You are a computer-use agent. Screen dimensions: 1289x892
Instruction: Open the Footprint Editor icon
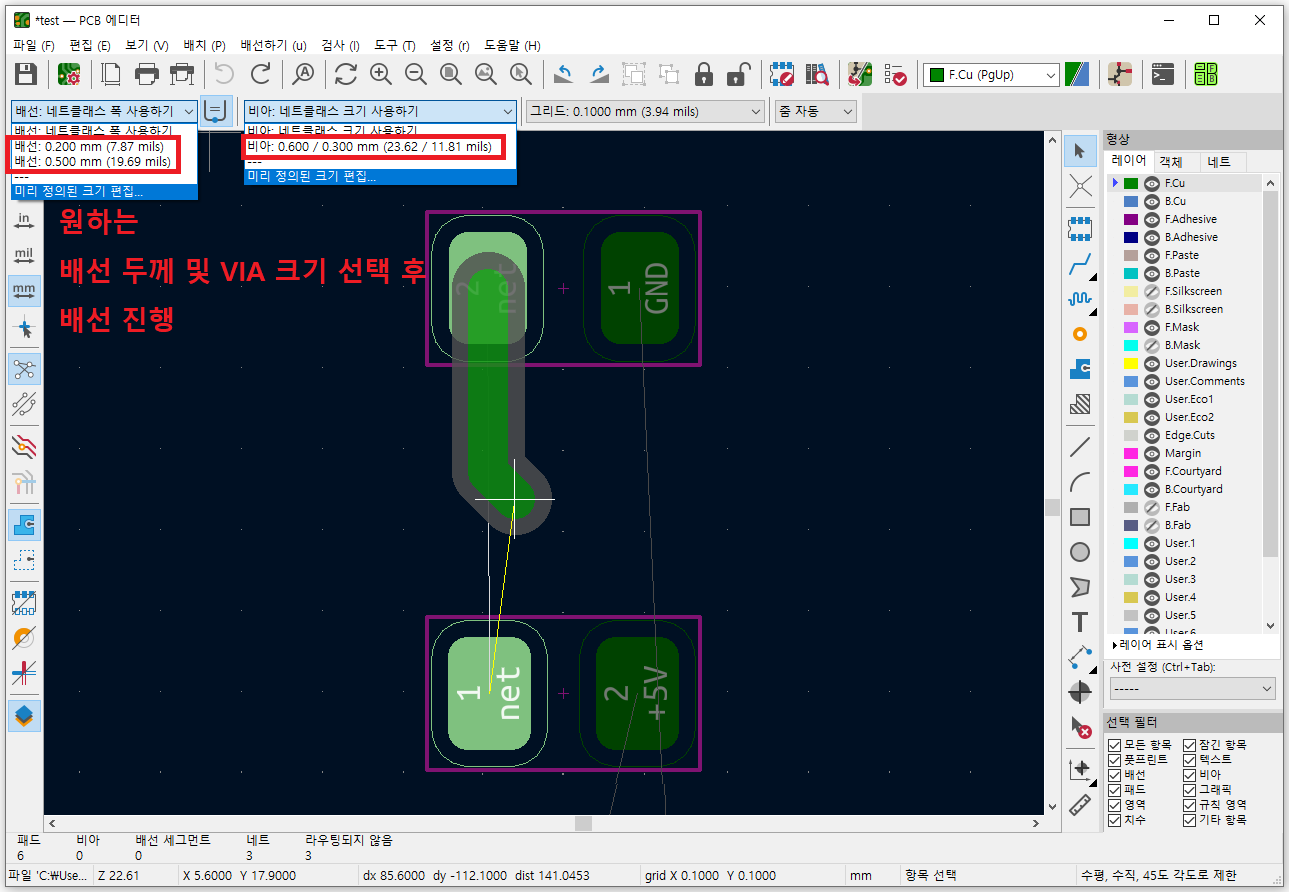pyautogui.click(x=782, y=73)
